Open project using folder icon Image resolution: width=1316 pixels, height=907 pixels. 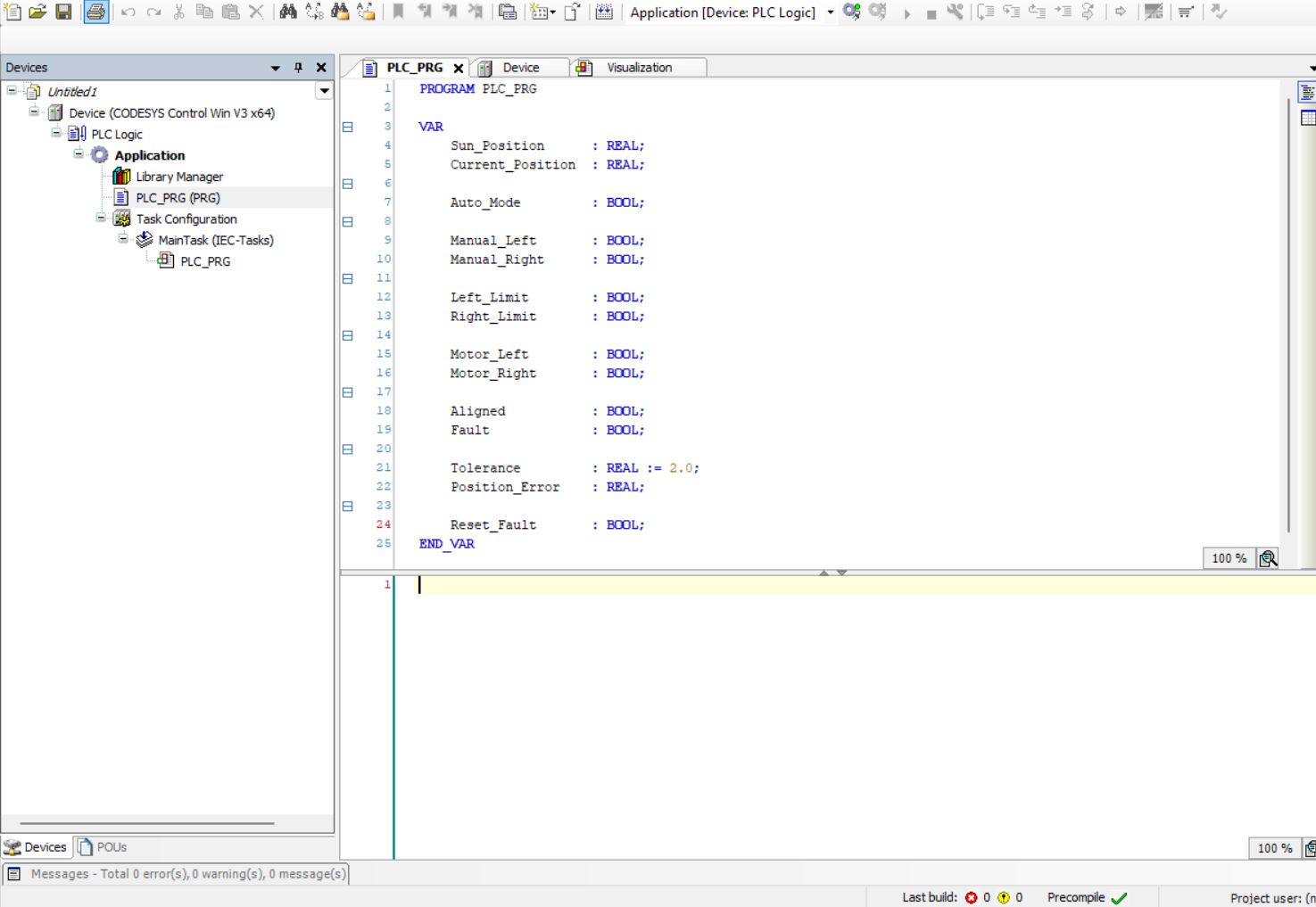tap(37, 12)
